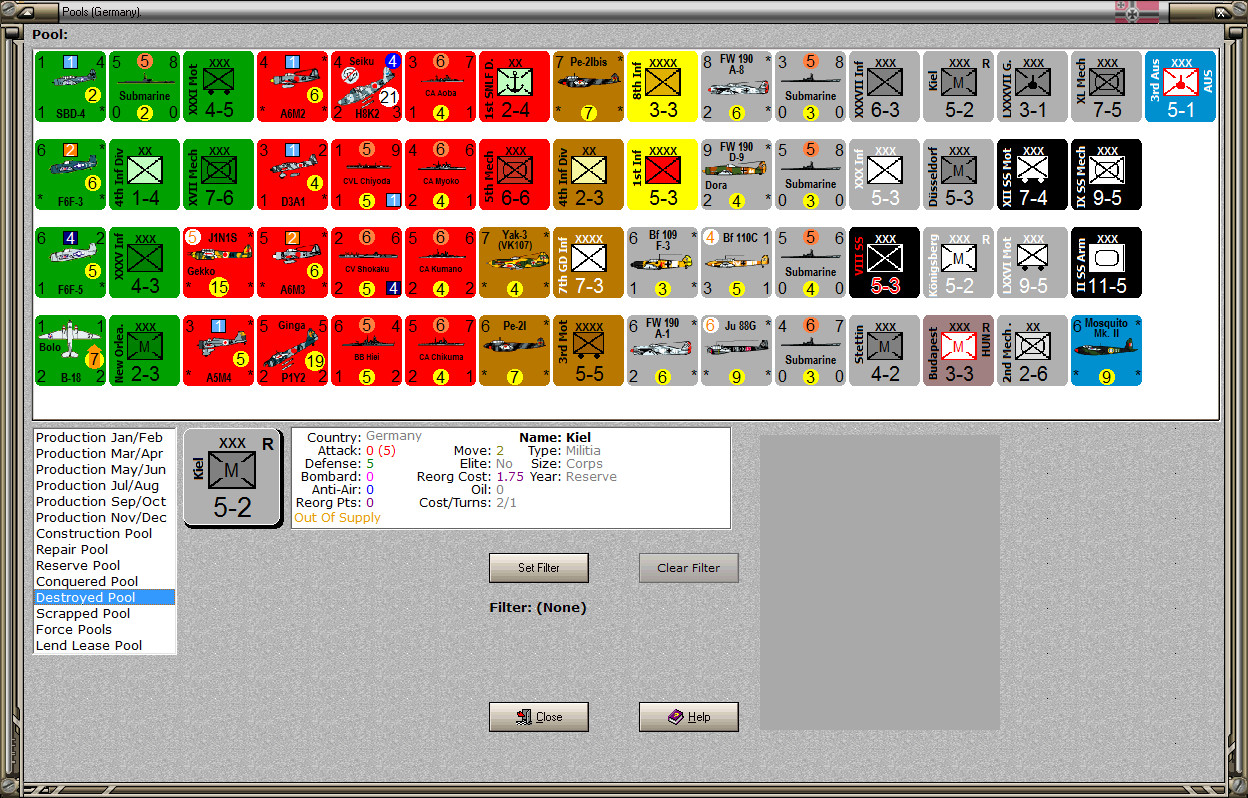
Task: Select the Mosquito Mk. II aircraft counter
Action: click(x=1106, y=351)
